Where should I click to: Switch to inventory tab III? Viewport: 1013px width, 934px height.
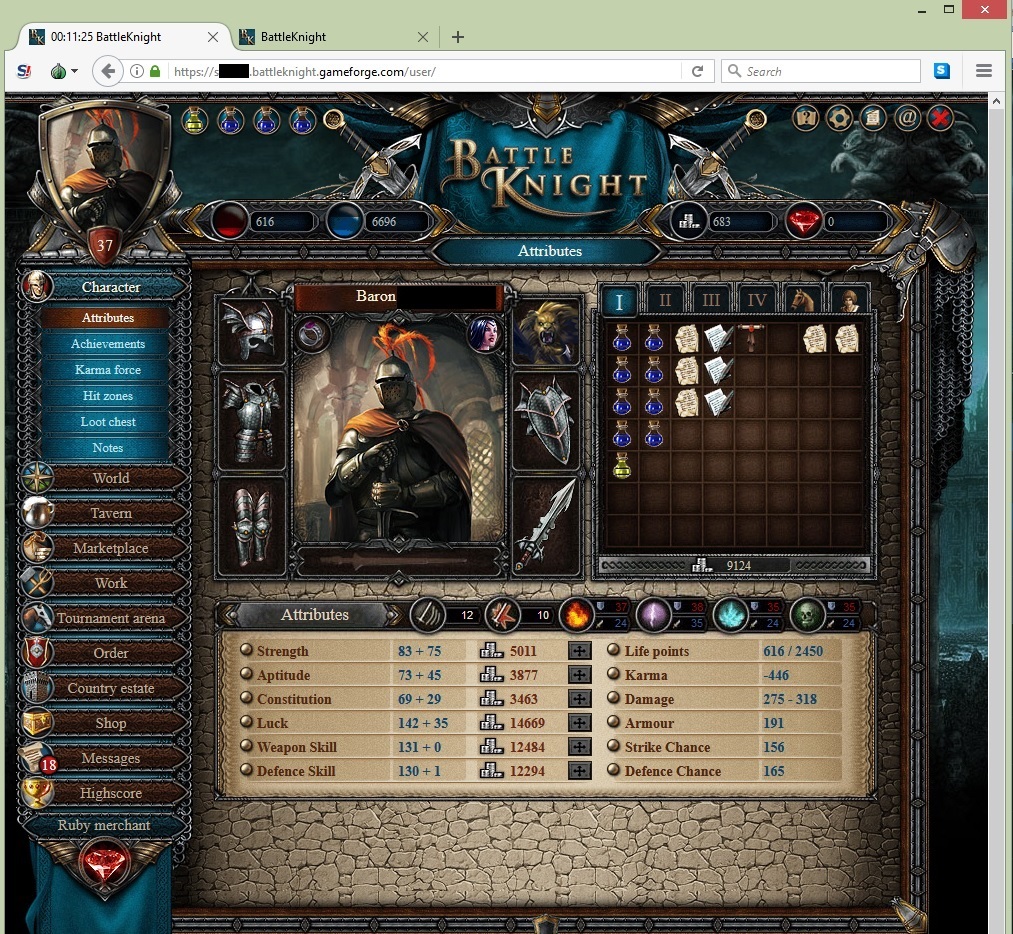[711, 300]
